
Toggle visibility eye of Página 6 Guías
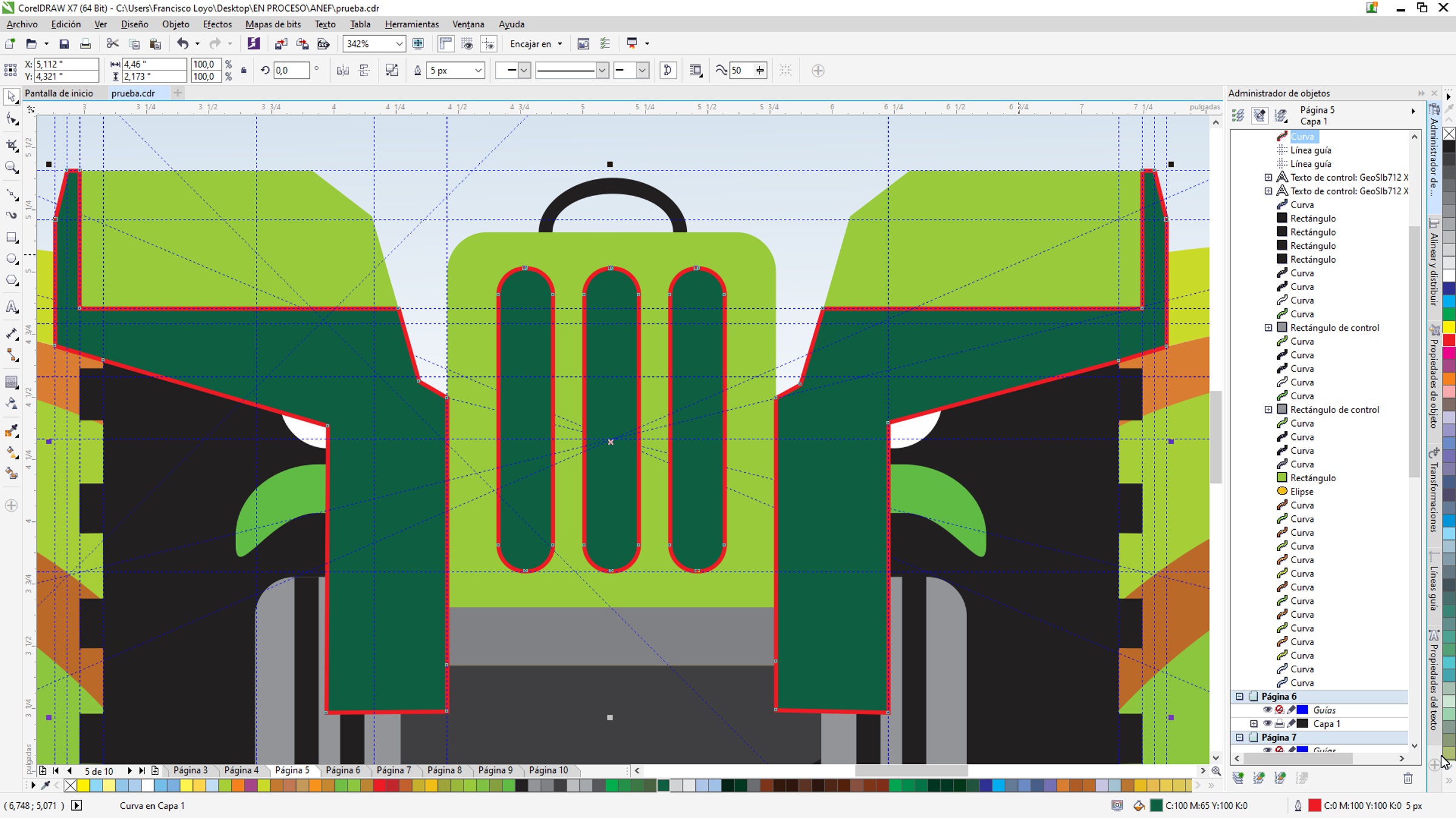click(x=1267, y=710)
